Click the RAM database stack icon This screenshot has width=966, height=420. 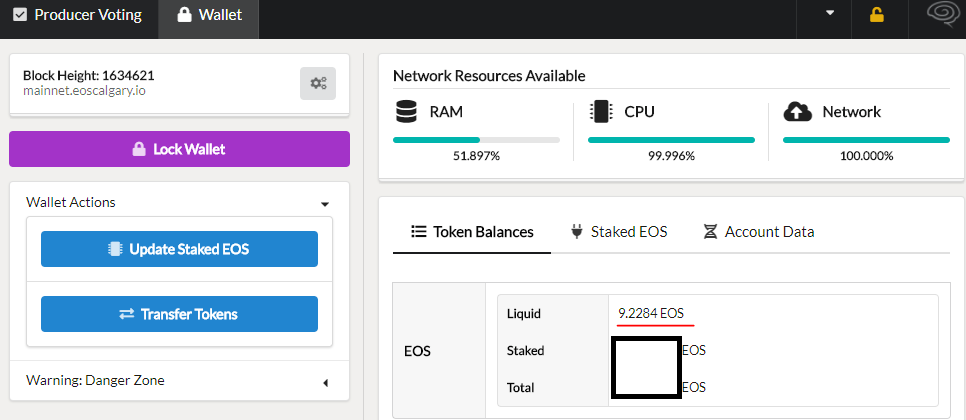click(x=406, y=111)
